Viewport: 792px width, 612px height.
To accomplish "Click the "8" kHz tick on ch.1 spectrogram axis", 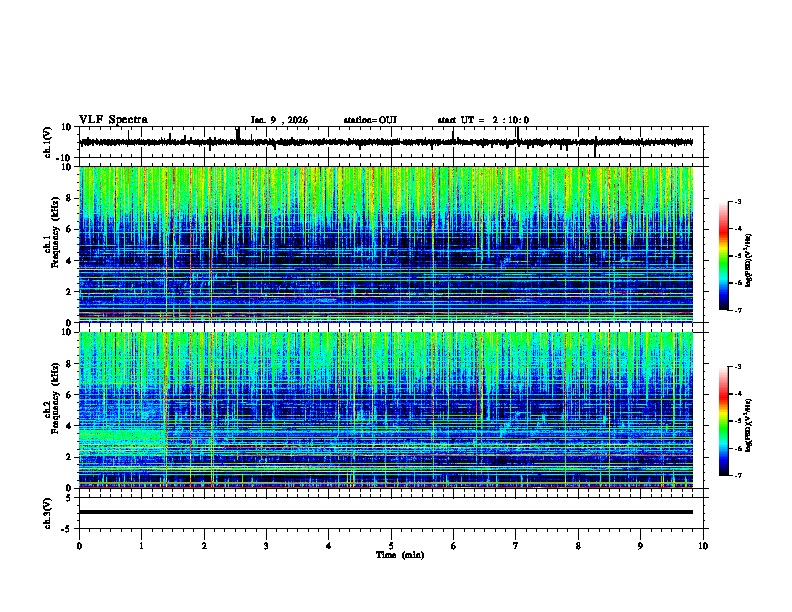I will click(70, 198).
